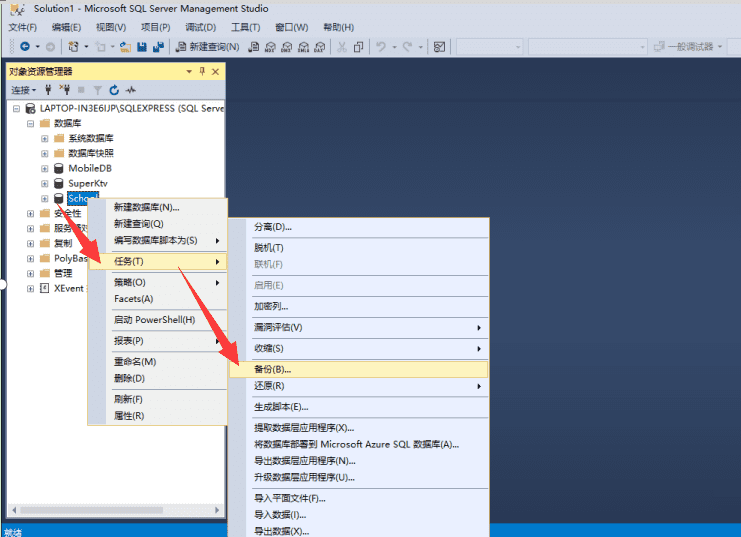Open 策略(O) submenu
The height and width of the screenshot is (537, 741).
(158, 283)
